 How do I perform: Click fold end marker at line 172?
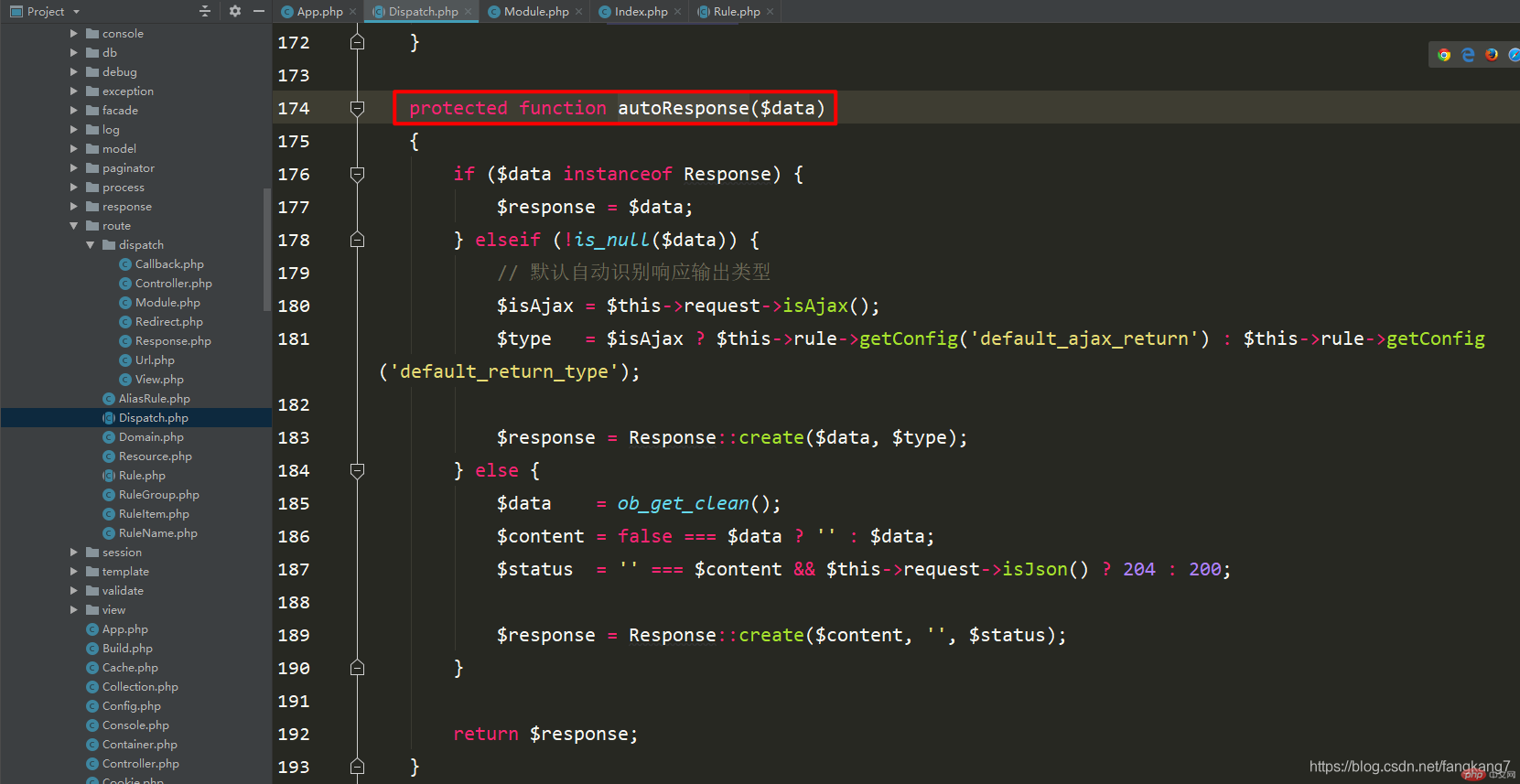358,42
